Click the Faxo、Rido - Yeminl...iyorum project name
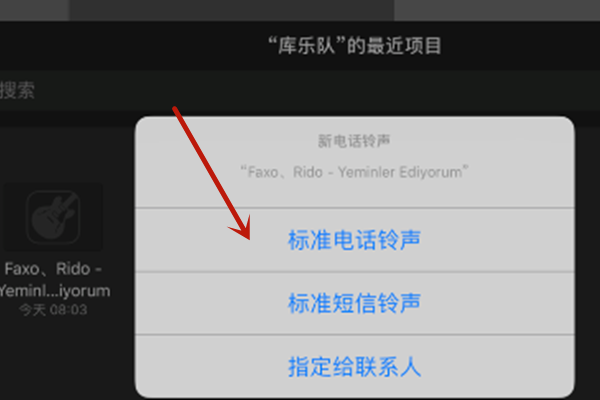Image resolution: width=600 pixels, height=400 pixels. coord(54,280)
